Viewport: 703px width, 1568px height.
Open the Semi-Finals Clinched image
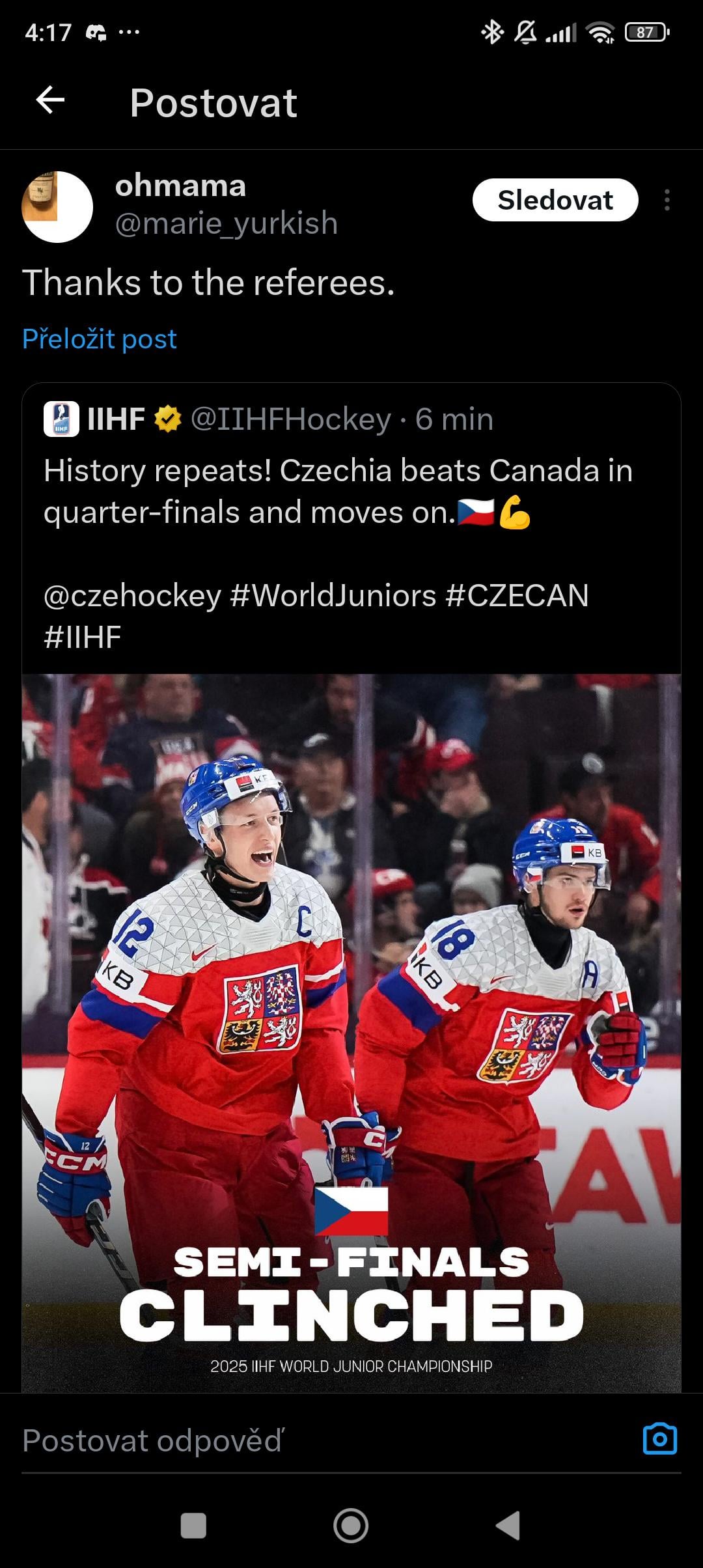pos(351,1033)
